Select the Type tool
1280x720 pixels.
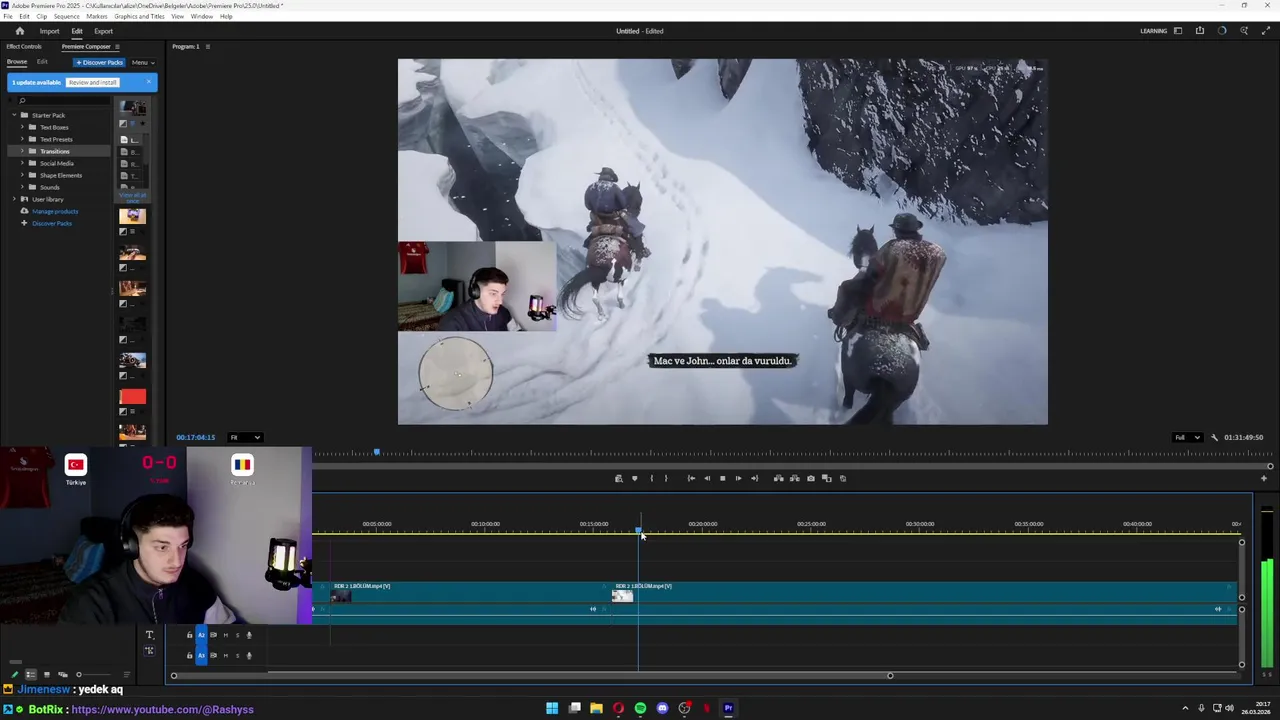[149, 635]
